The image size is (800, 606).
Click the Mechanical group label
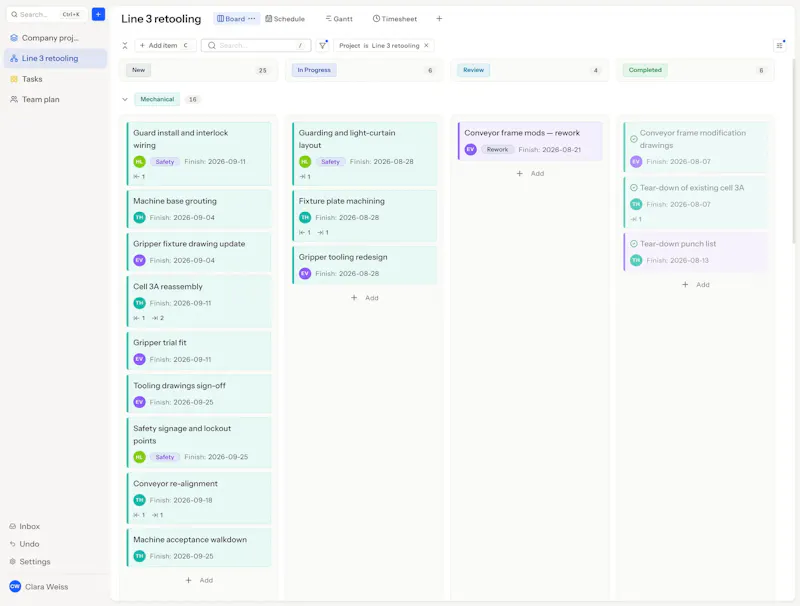(157, 99)
